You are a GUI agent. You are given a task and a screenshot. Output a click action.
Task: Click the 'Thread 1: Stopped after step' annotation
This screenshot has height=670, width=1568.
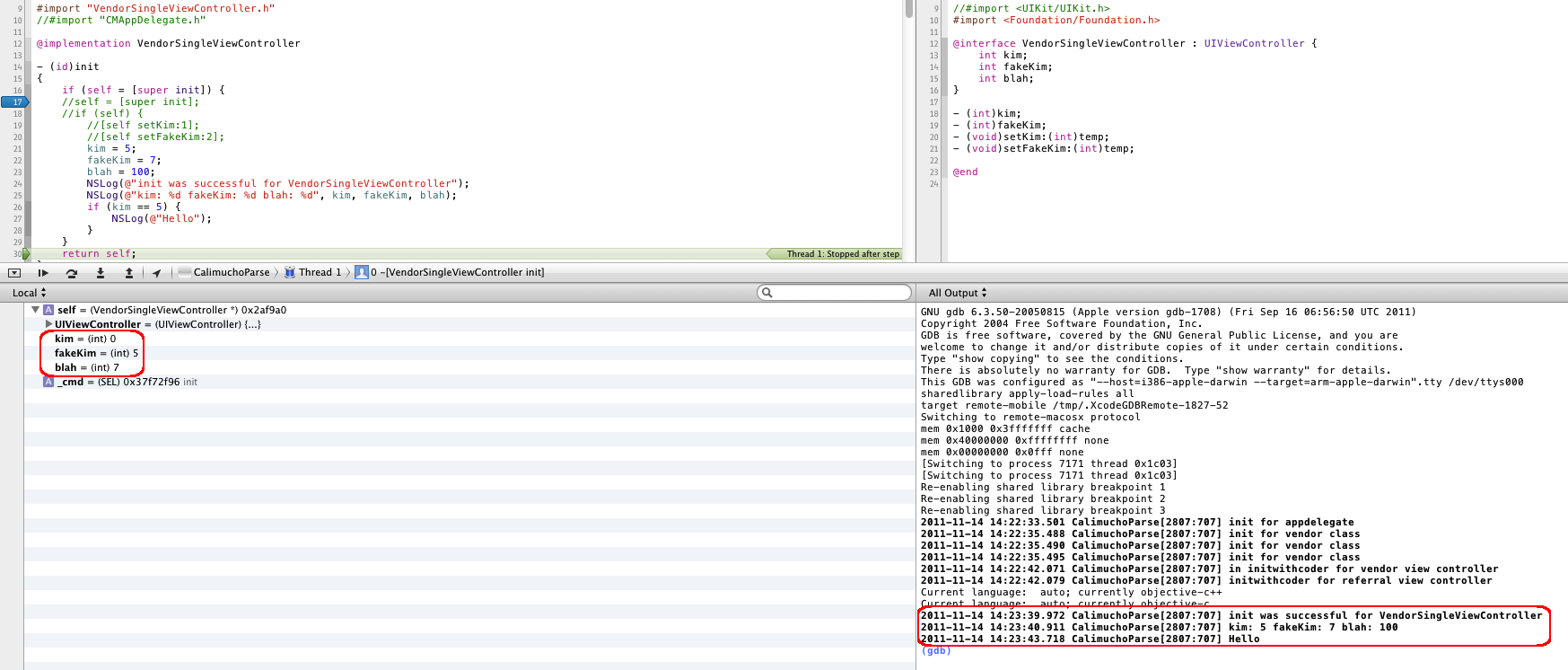(x=834, y=254)
